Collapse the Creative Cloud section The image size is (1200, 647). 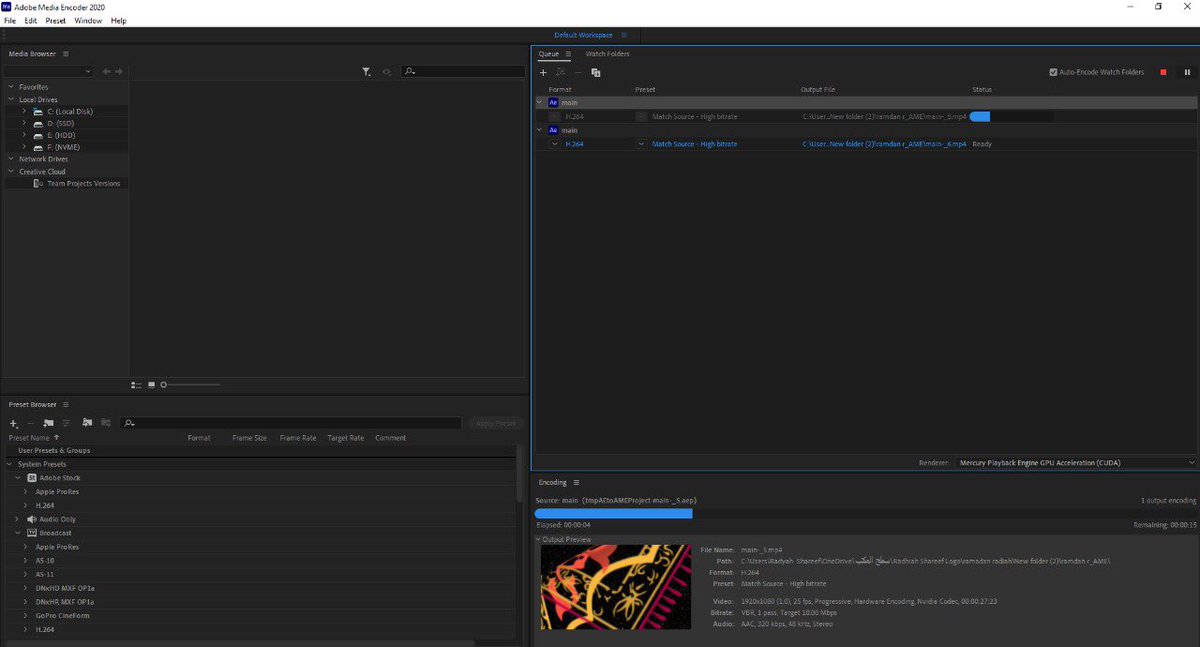tap(10, 172)
